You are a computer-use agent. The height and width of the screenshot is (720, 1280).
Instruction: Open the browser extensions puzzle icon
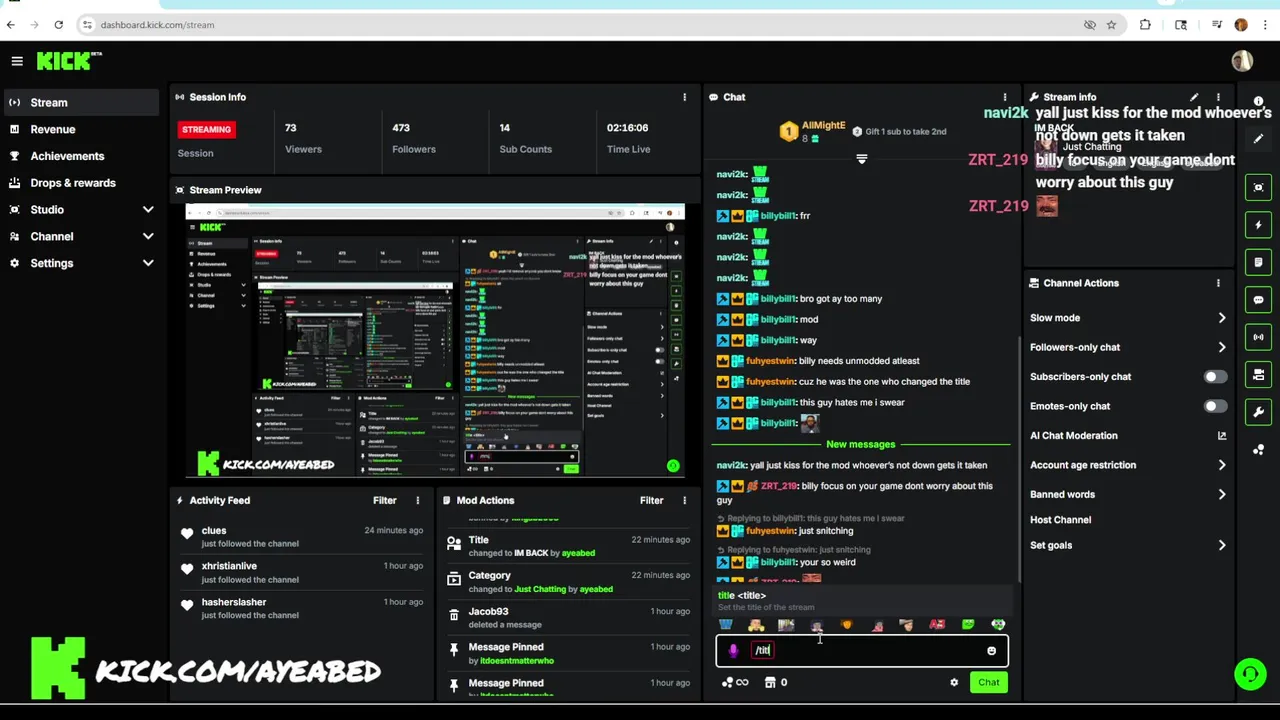[1145, 24]
